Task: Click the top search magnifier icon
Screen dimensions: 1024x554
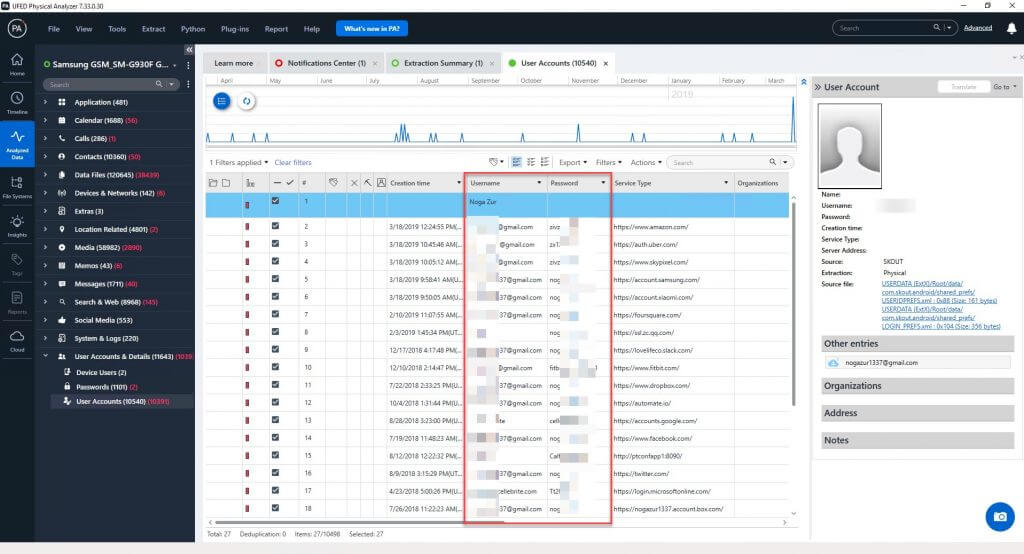Action: 936,27
